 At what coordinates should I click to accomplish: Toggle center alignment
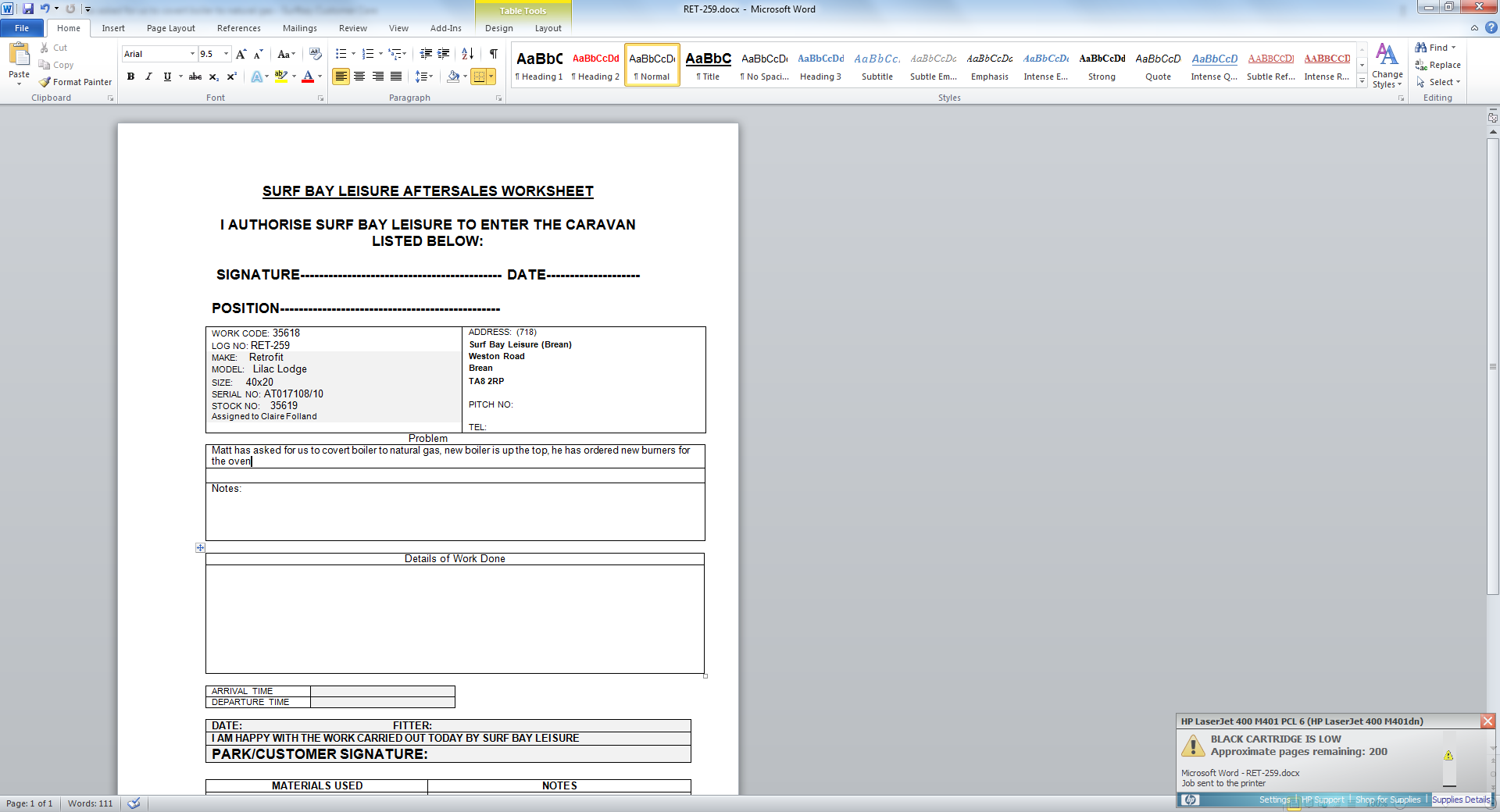click(x=359, y=77)
